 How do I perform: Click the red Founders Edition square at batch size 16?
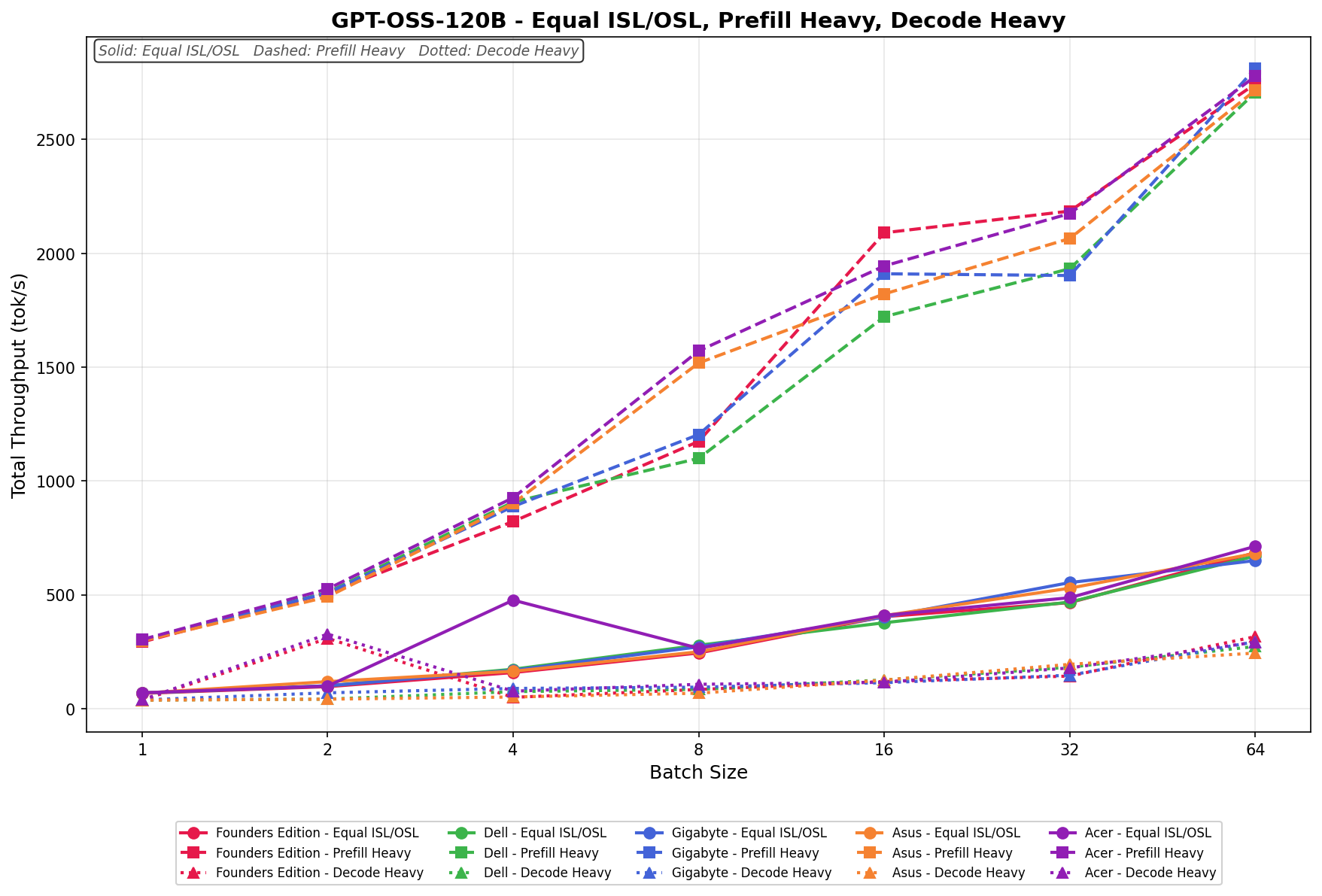[x=884, y=232]
